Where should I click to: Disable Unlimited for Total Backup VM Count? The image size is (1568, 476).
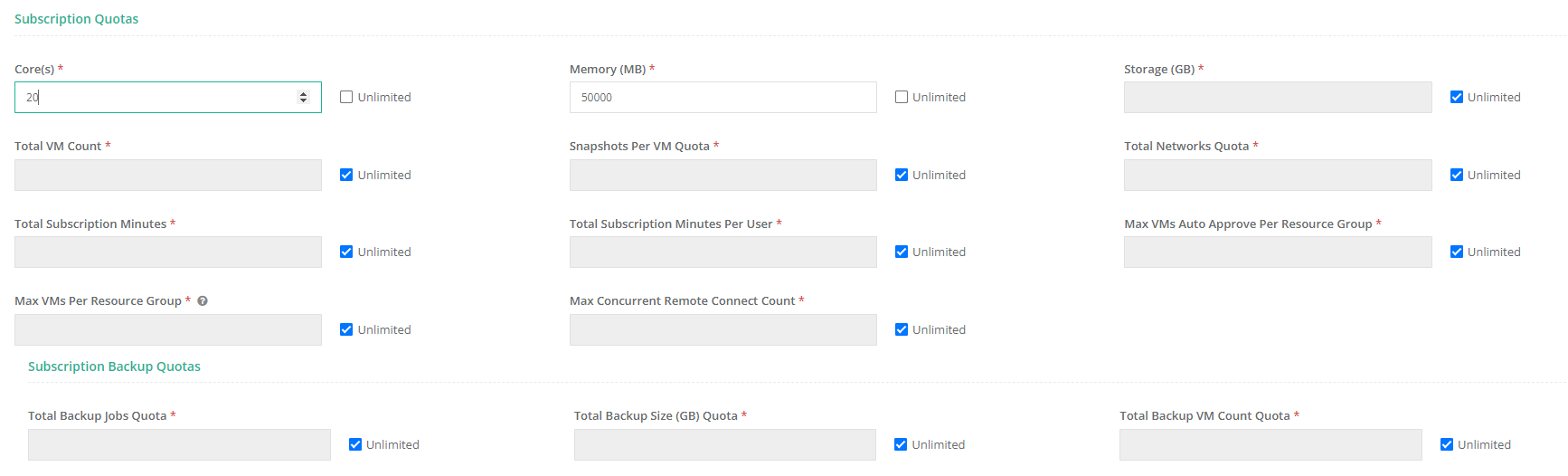tap(1447, 445)
